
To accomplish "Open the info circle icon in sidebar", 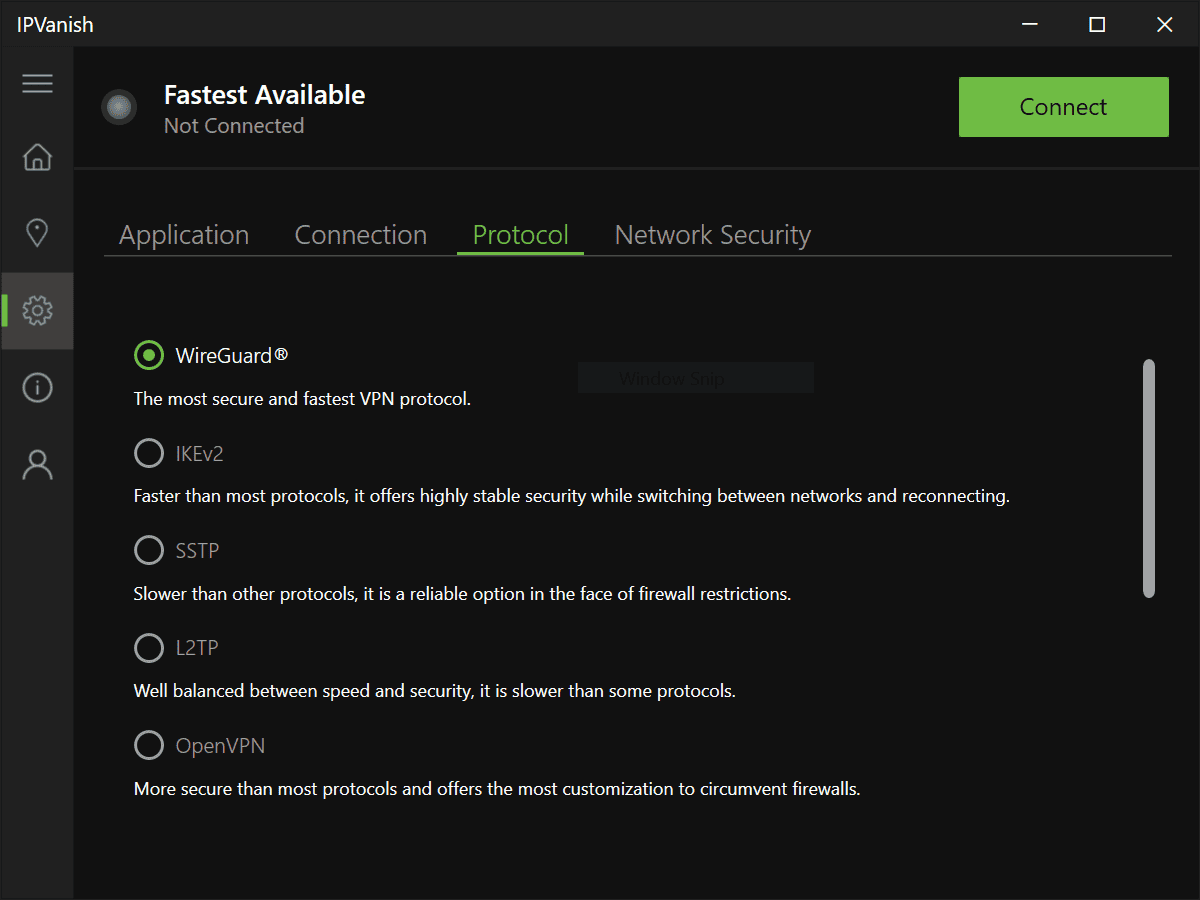I will point(37,387).
